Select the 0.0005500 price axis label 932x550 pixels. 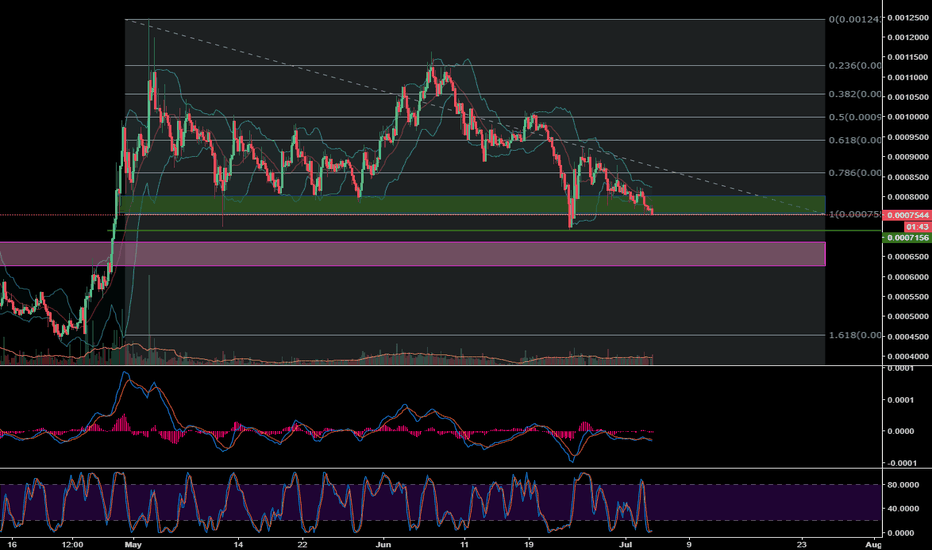coord(908,297)
